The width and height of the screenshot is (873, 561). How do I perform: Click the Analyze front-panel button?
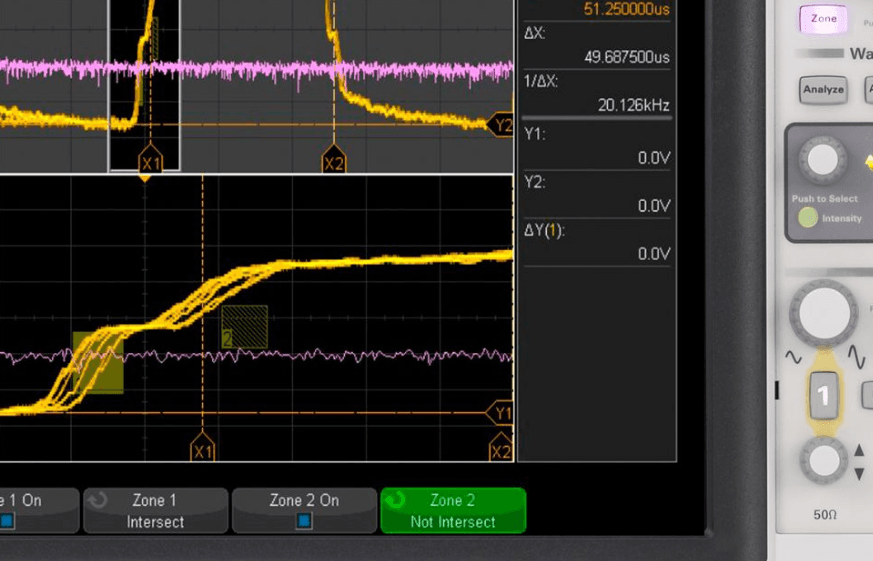tap(823, 90)
